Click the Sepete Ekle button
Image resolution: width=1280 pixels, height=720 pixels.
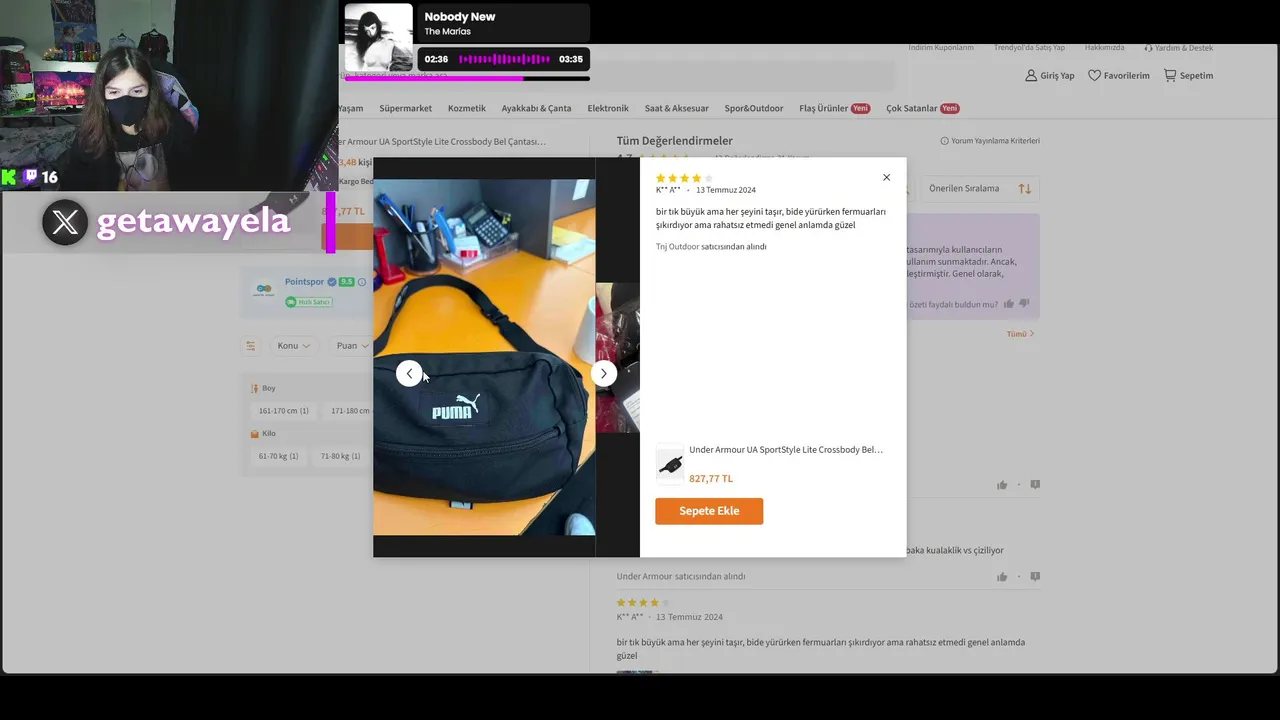[709, 511]
